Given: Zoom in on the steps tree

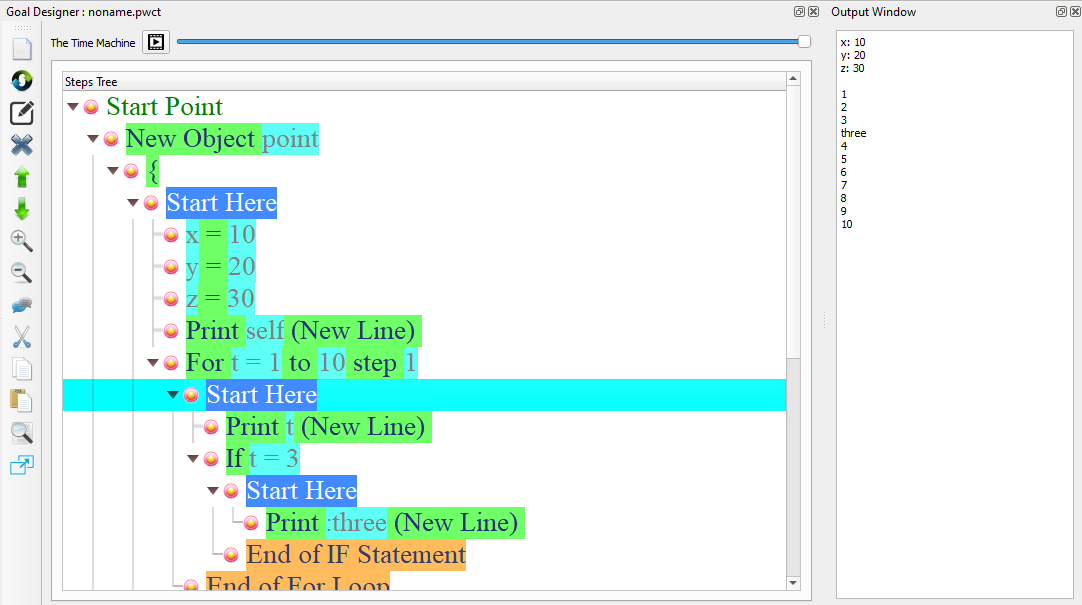Looking at the screenshot, I should (x=21, y=241).
